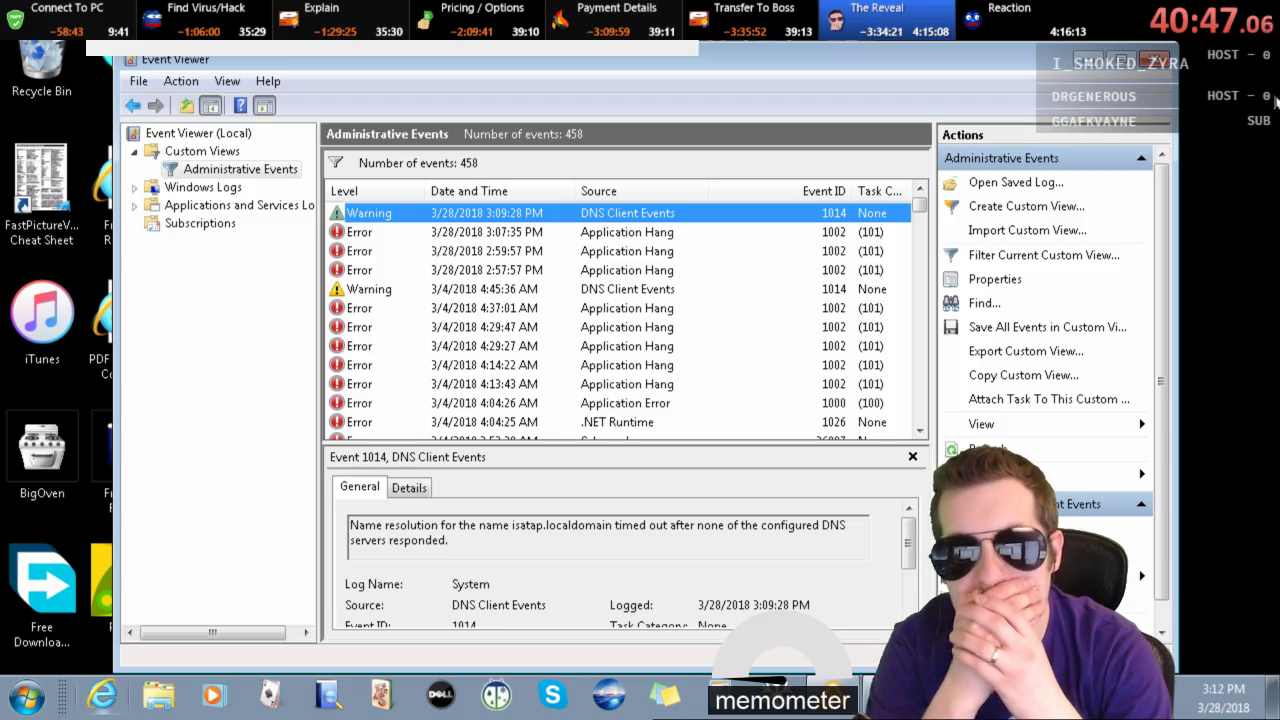Click the Filter Current Custom View icon
The width and height of the screenshot is (1280, 720).
click(951, 255)
